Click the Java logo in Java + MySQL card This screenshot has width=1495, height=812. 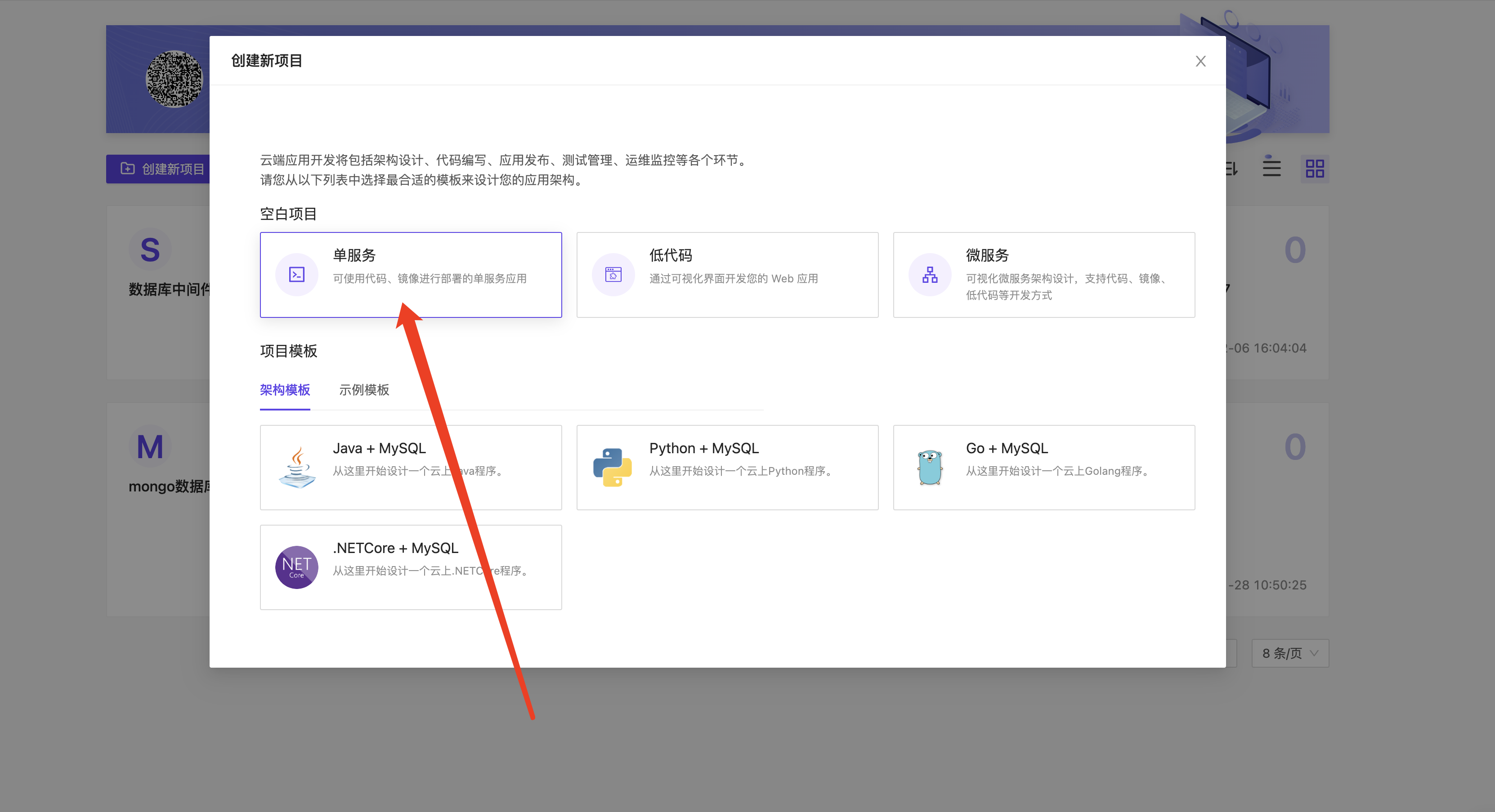(296, 467)
